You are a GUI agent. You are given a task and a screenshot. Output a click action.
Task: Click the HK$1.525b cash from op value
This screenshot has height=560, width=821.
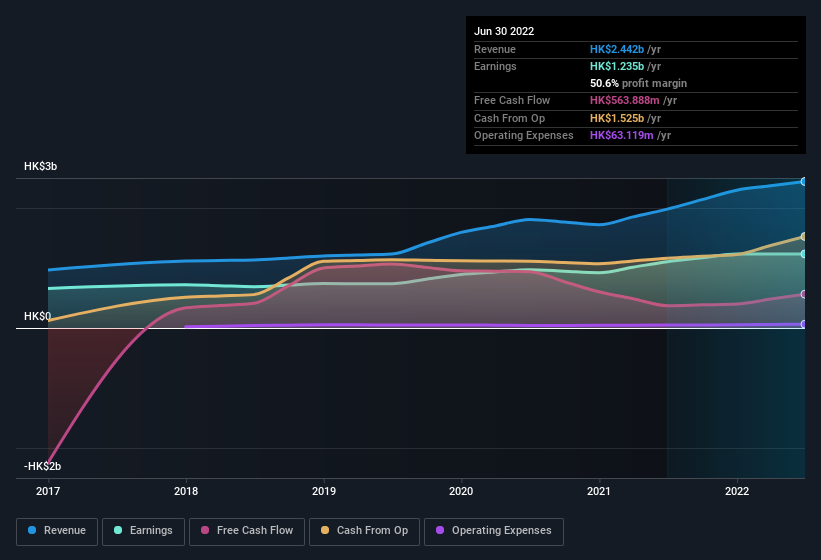[617, 118]
